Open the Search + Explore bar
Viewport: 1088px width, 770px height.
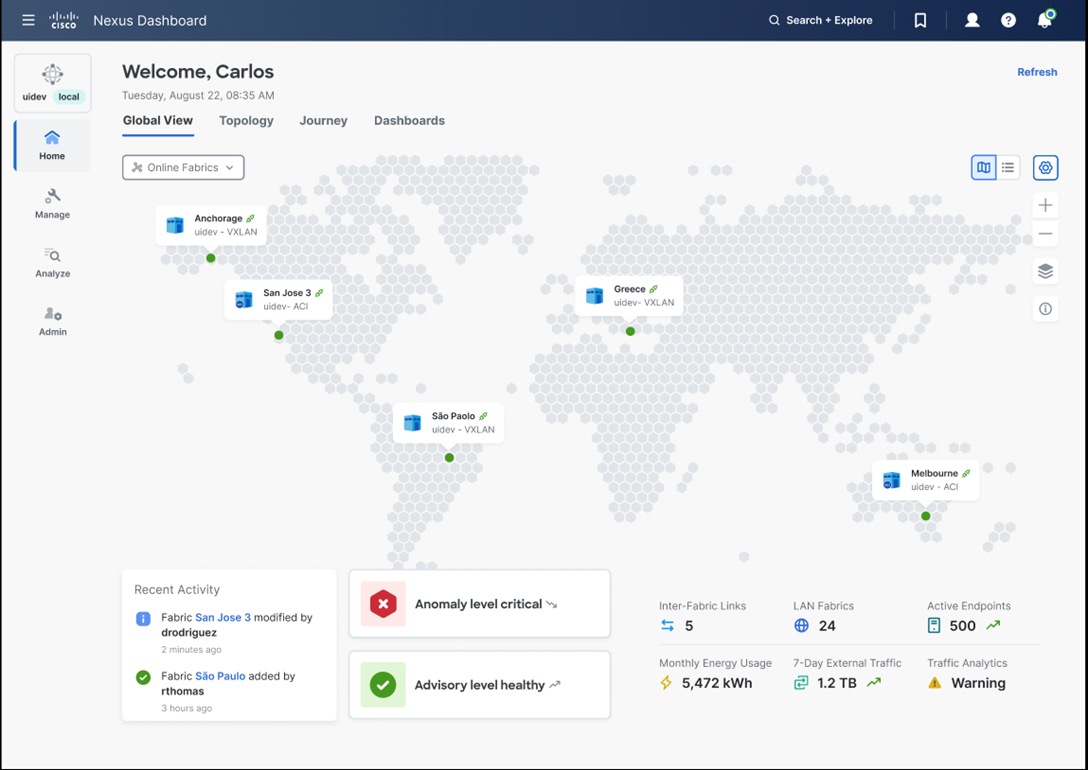tap(820, 19)
